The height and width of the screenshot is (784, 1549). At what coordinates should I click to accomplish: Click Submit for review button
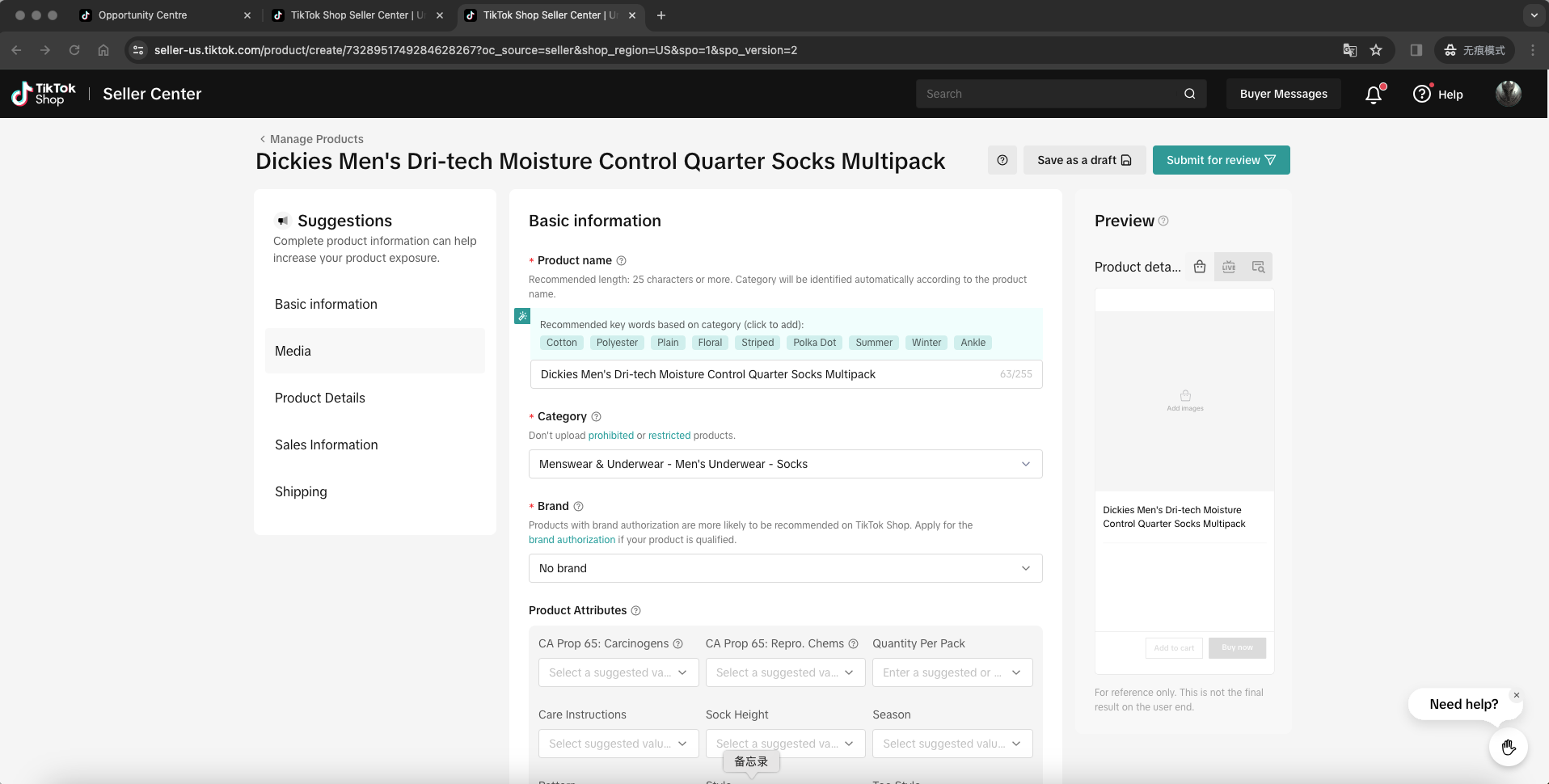click(x=1221, y=160)
